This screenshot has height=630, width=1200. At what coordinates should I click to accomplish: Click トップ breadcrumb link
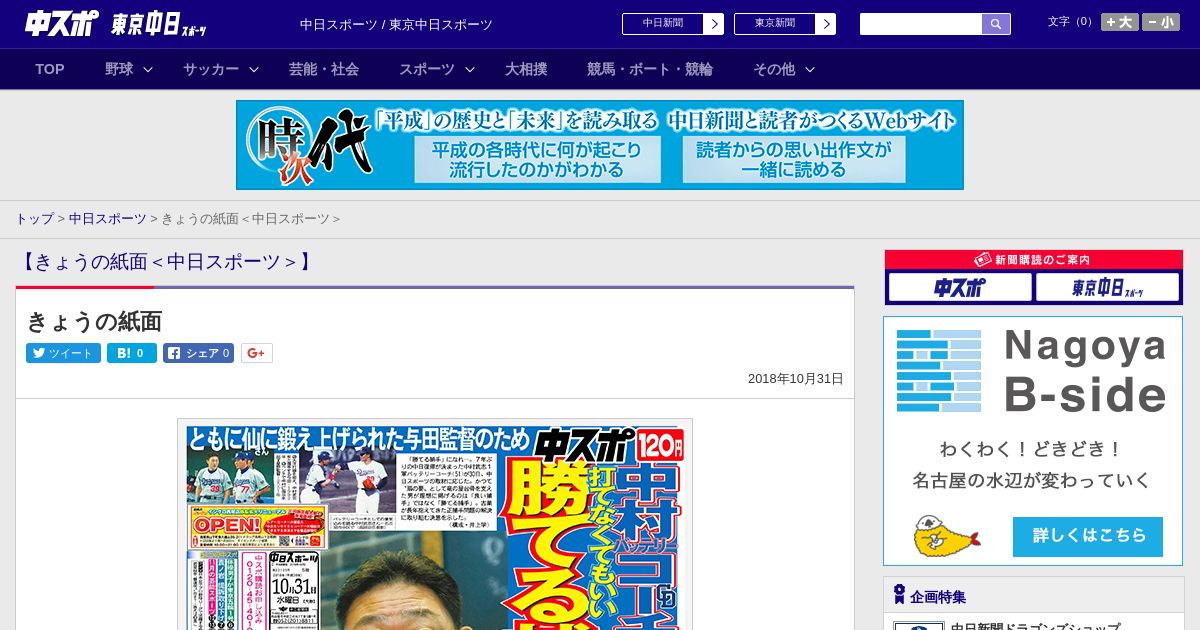pyautogui.click(x=34, y=218)
